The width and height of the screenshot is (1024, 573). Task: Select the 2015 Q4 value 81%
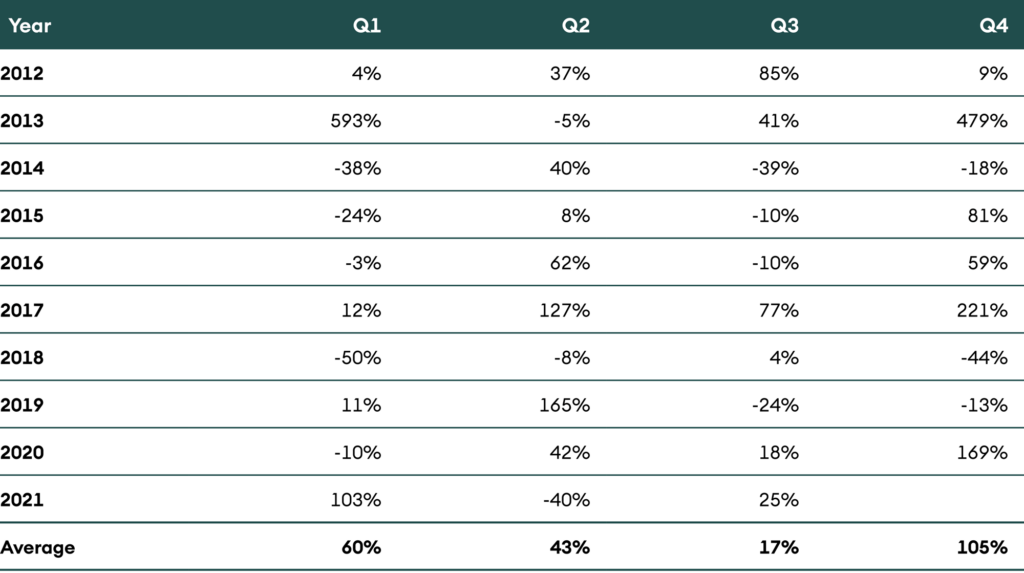click(x=988, y=216)
